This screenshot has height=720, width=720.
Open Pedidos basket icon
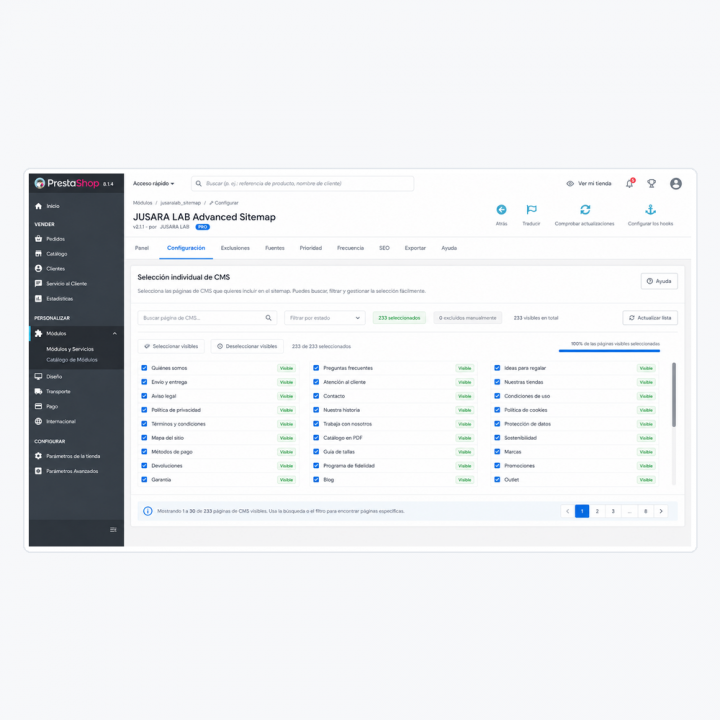(x=39, y=239)
